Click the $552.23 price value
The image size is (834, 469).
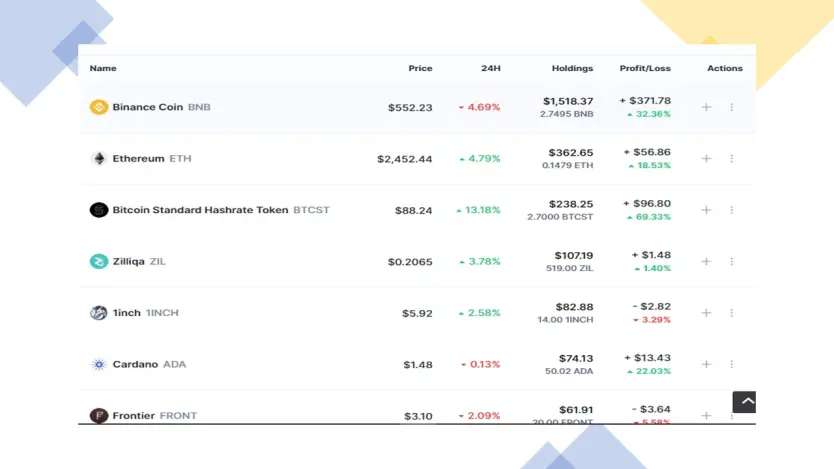pyautogui.click(x=410, y=107)
